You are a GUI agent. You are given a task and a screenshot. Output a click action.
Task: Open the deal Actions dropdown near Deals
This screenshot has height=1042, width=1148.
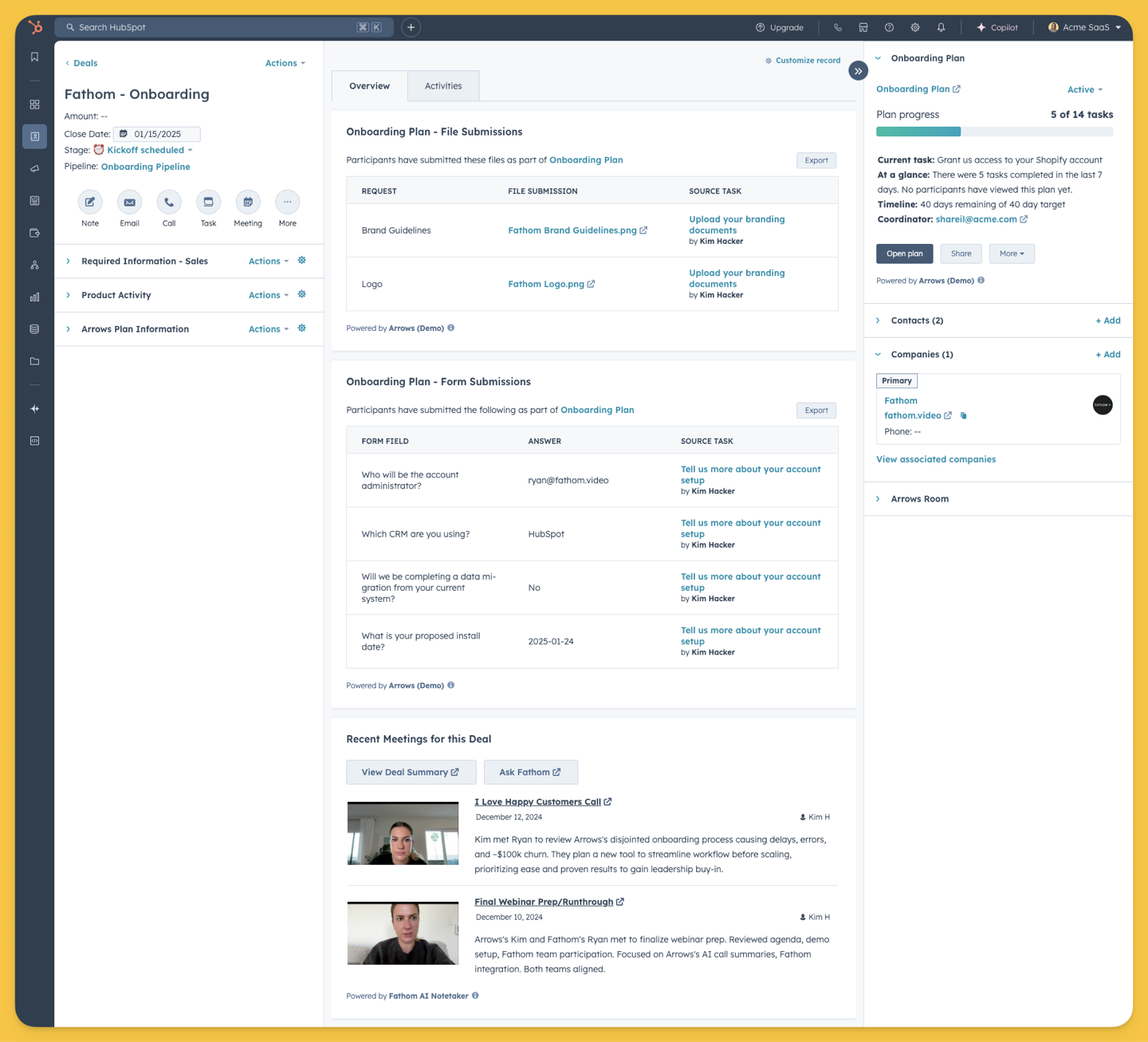click(285, 63)
